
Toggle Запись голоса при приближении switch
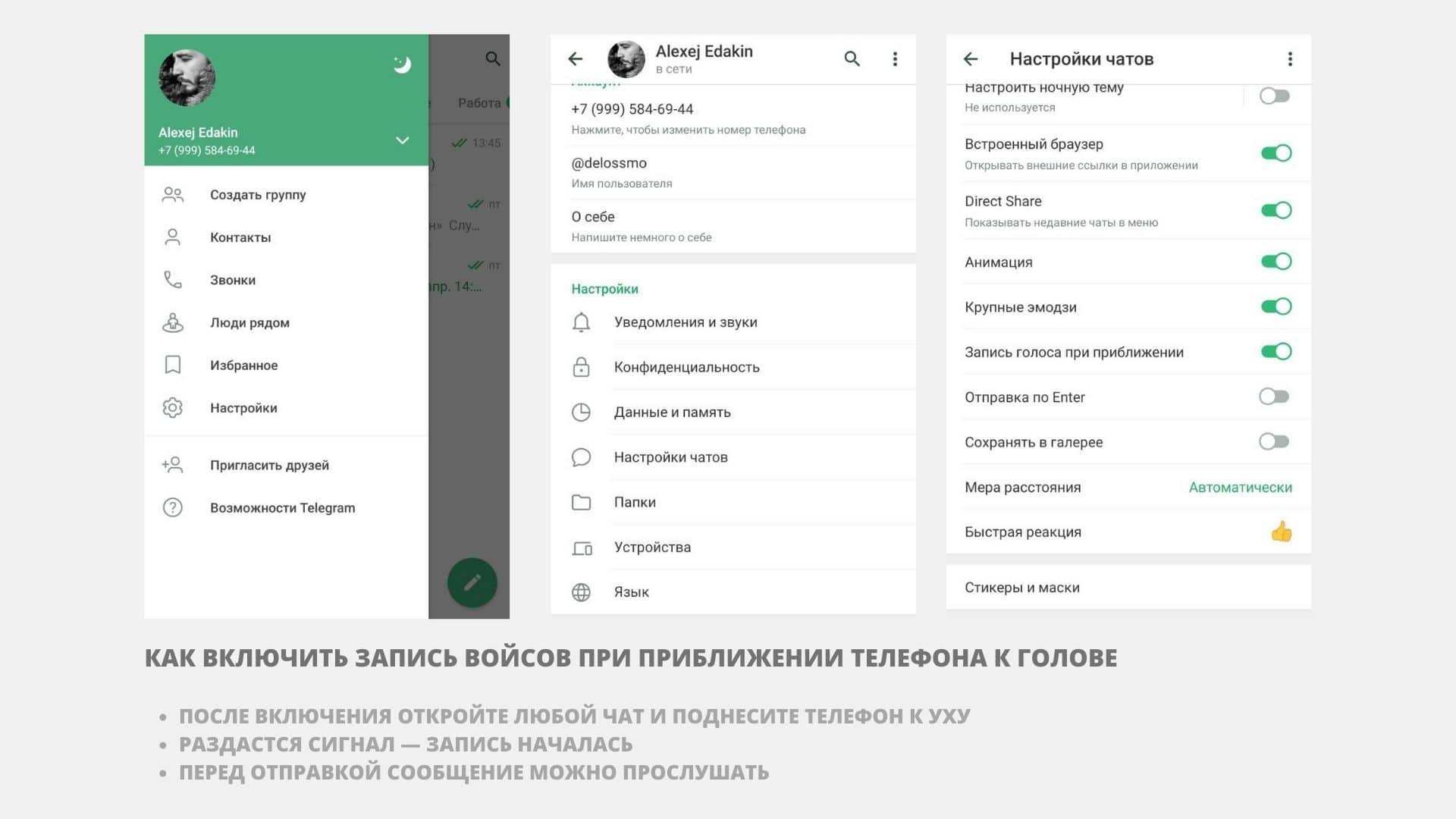tap(1276, 351)
